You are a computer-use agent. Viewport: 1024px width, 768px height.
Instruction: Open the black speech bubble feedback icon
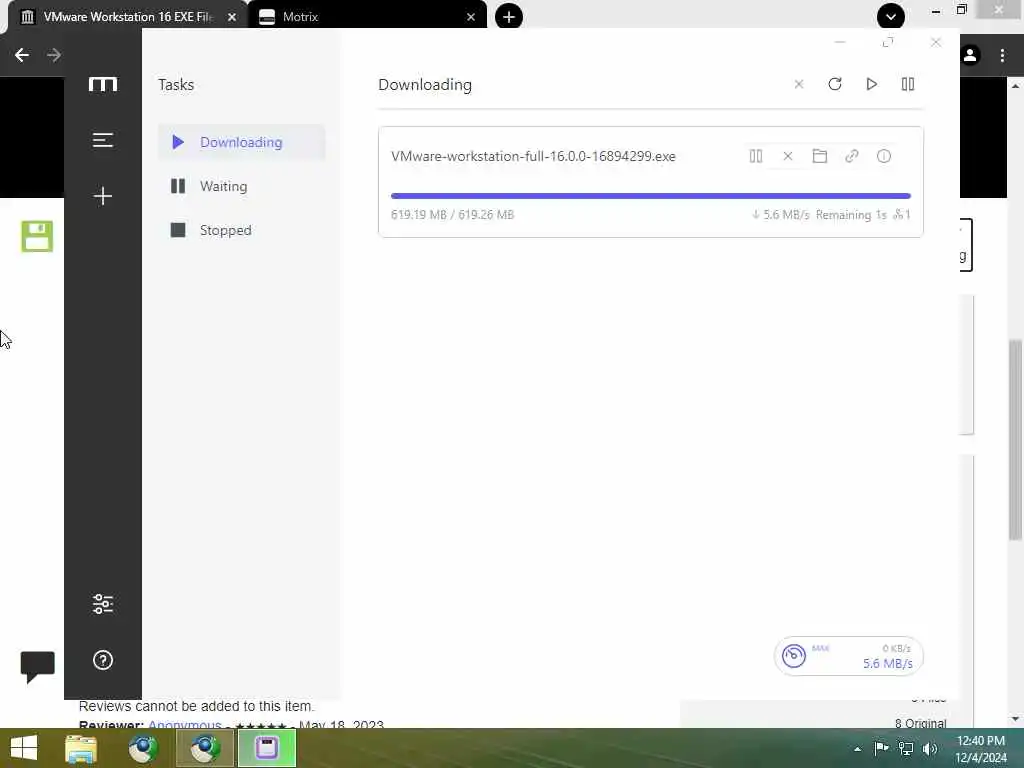(38, 667)
